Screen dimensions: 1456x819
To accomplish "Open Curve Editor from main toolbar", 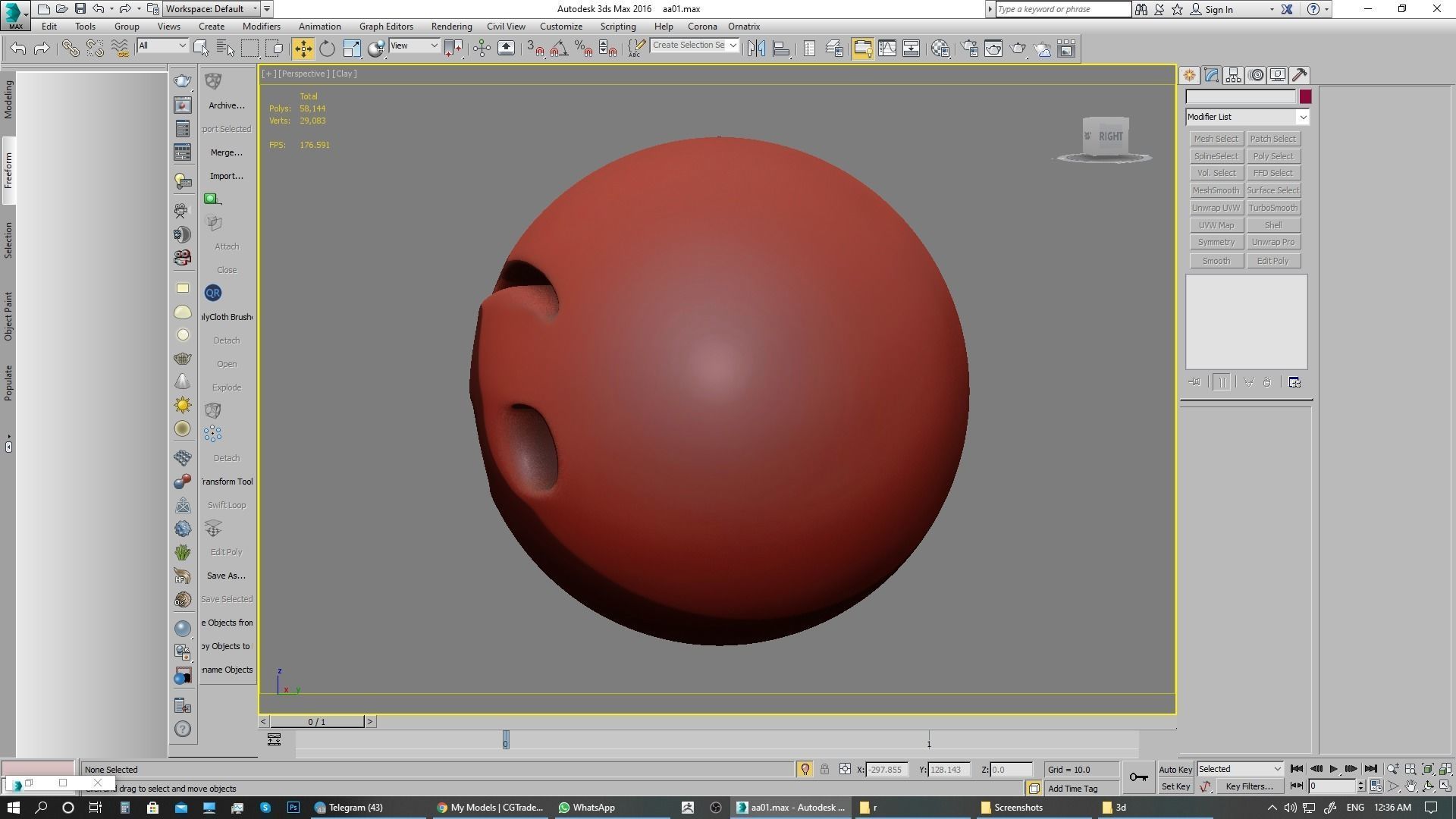I will (x=887, y=49).
